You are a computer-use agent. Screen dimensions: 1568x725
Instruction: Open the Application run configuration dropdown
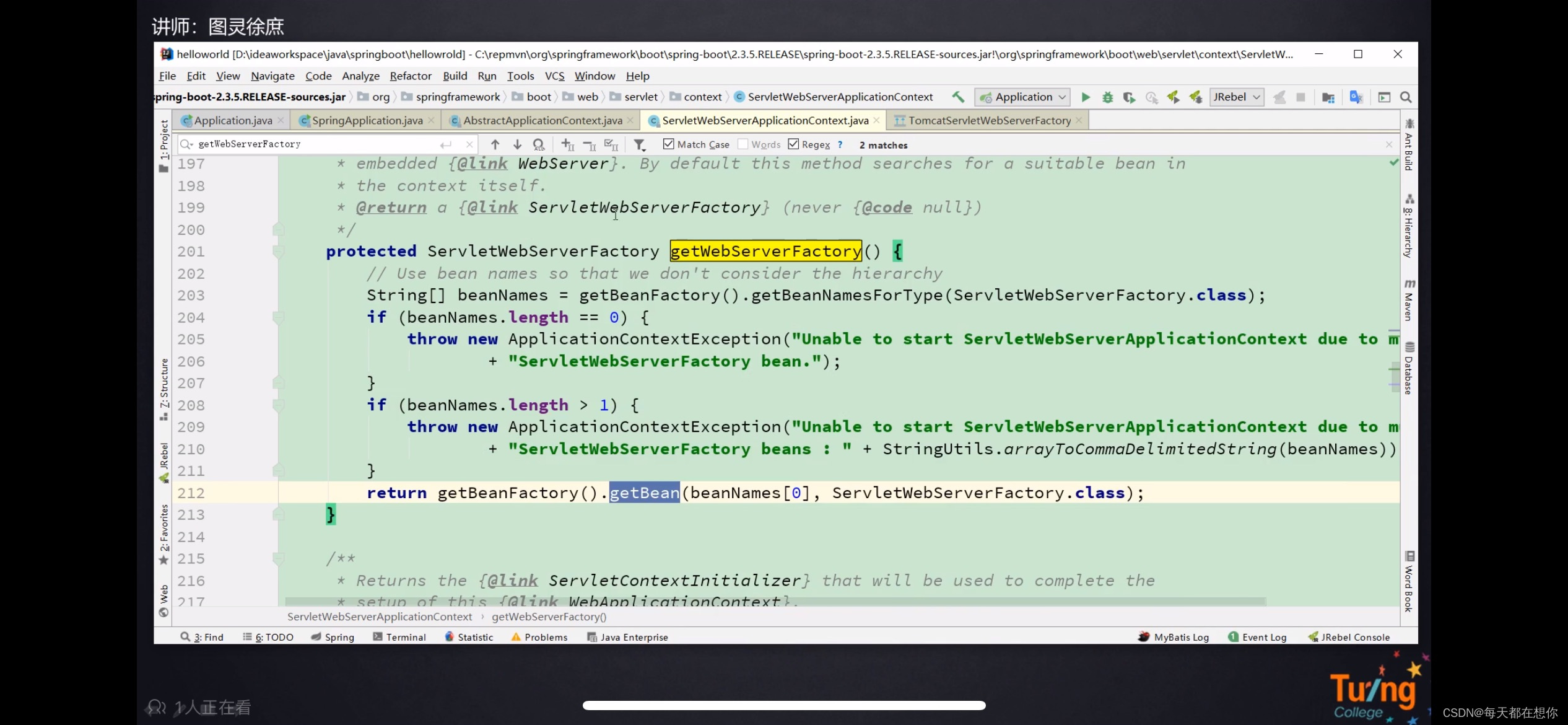tap(1022, 97)
